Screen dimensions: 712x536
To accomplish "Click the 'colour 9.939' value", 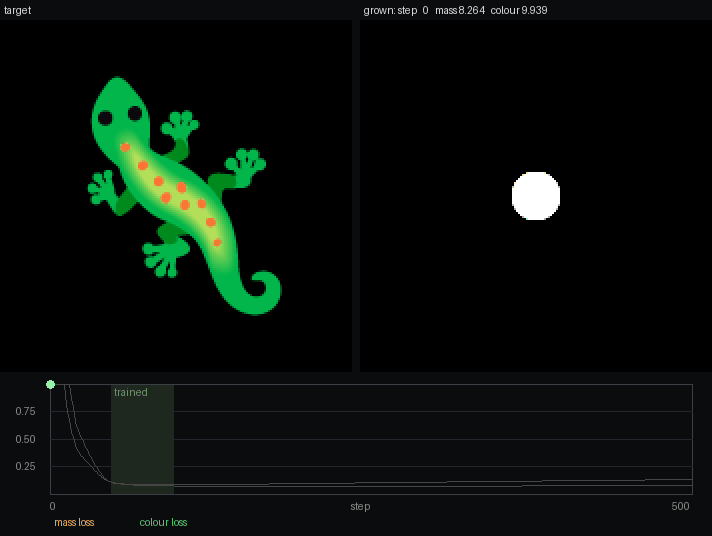I will (519, 10).
